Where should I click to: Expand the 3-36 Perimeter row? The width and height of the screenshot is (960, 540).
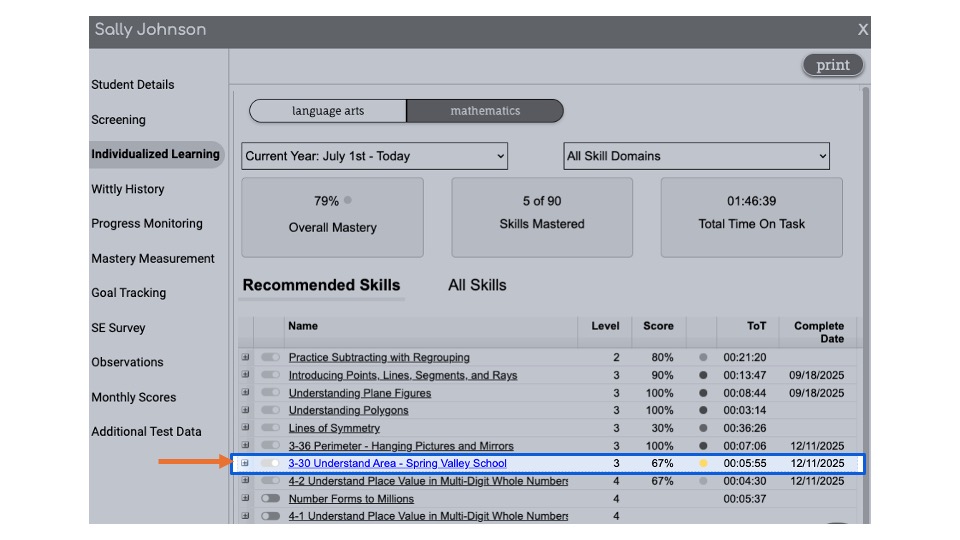click(246, 445)
